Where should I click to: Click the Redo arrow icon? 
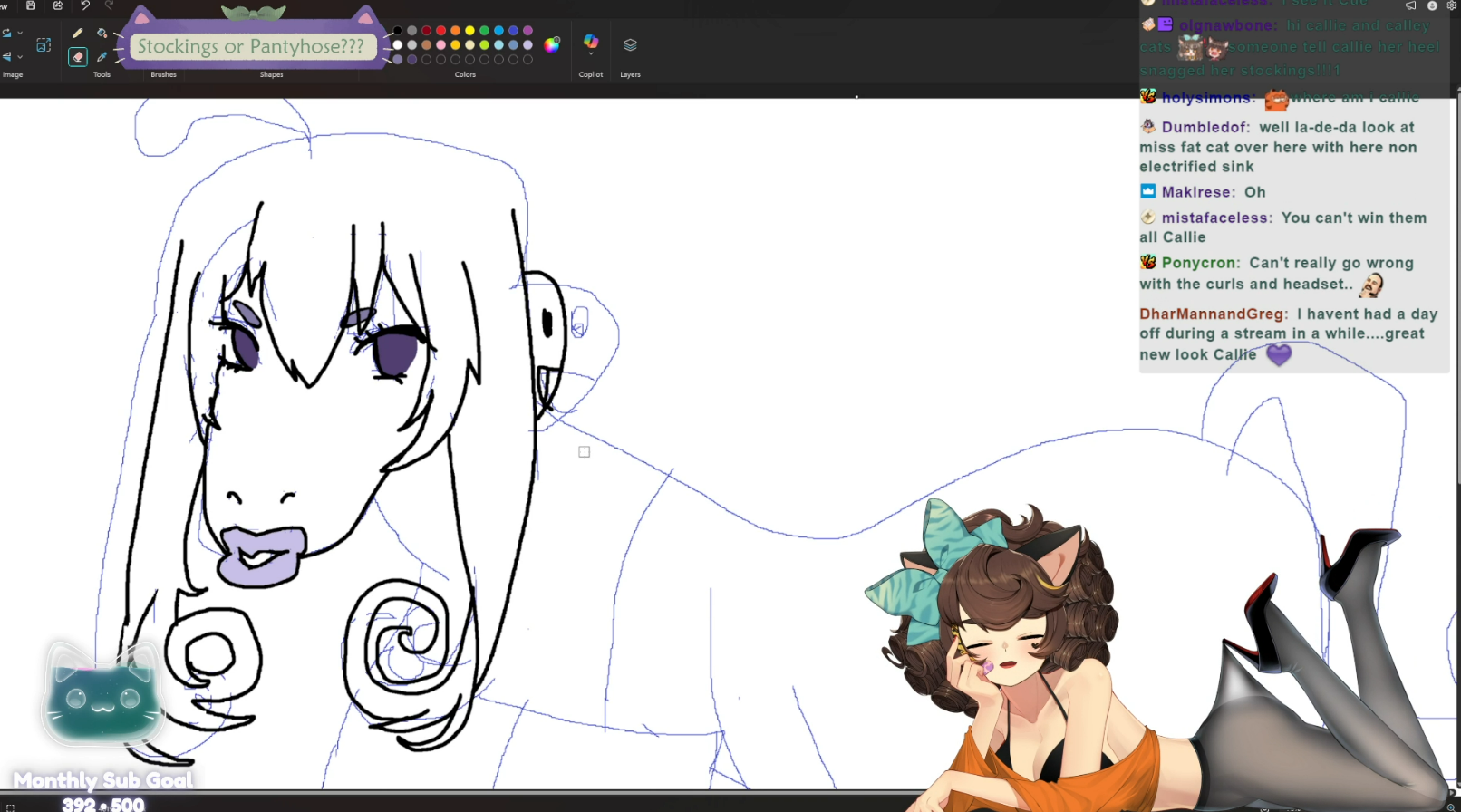click(x=110, y=5)
